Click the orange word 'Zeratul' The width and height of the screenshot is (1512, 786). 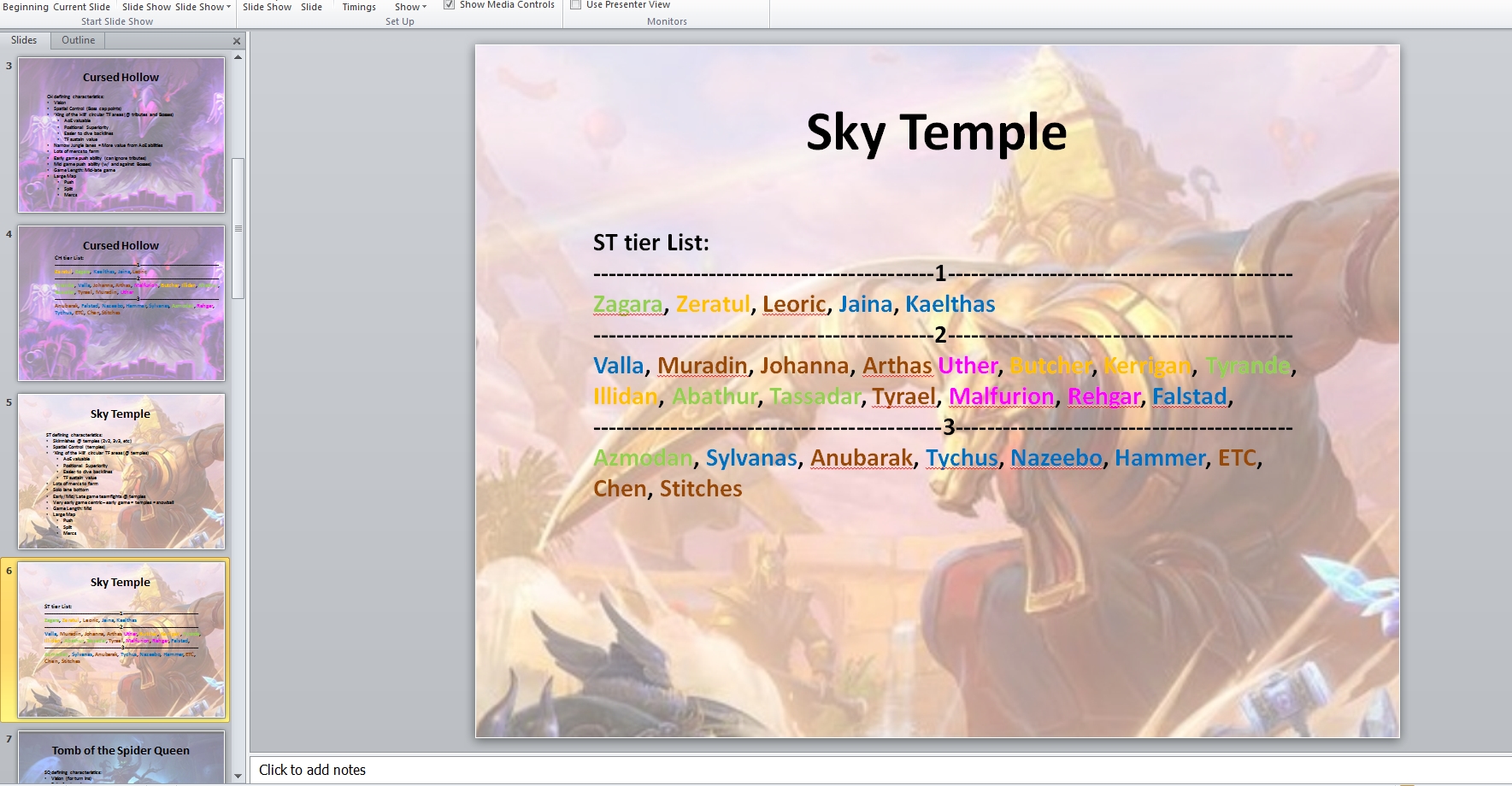714,304
